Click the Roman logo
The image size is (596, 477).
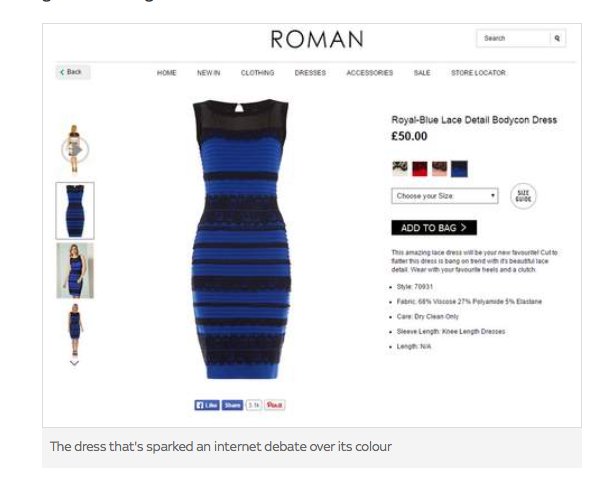317,40
